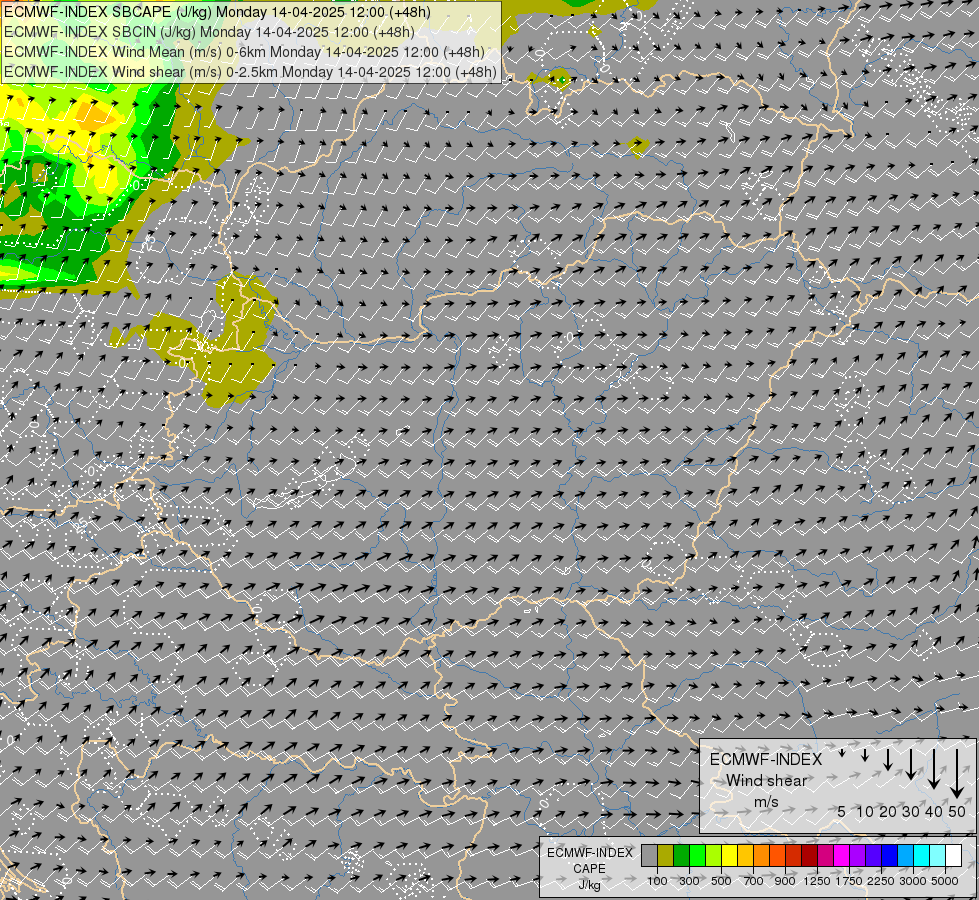
Task: Click the '300' CAPE legend value
Action: pyautogui.click(x=689, y=881)
